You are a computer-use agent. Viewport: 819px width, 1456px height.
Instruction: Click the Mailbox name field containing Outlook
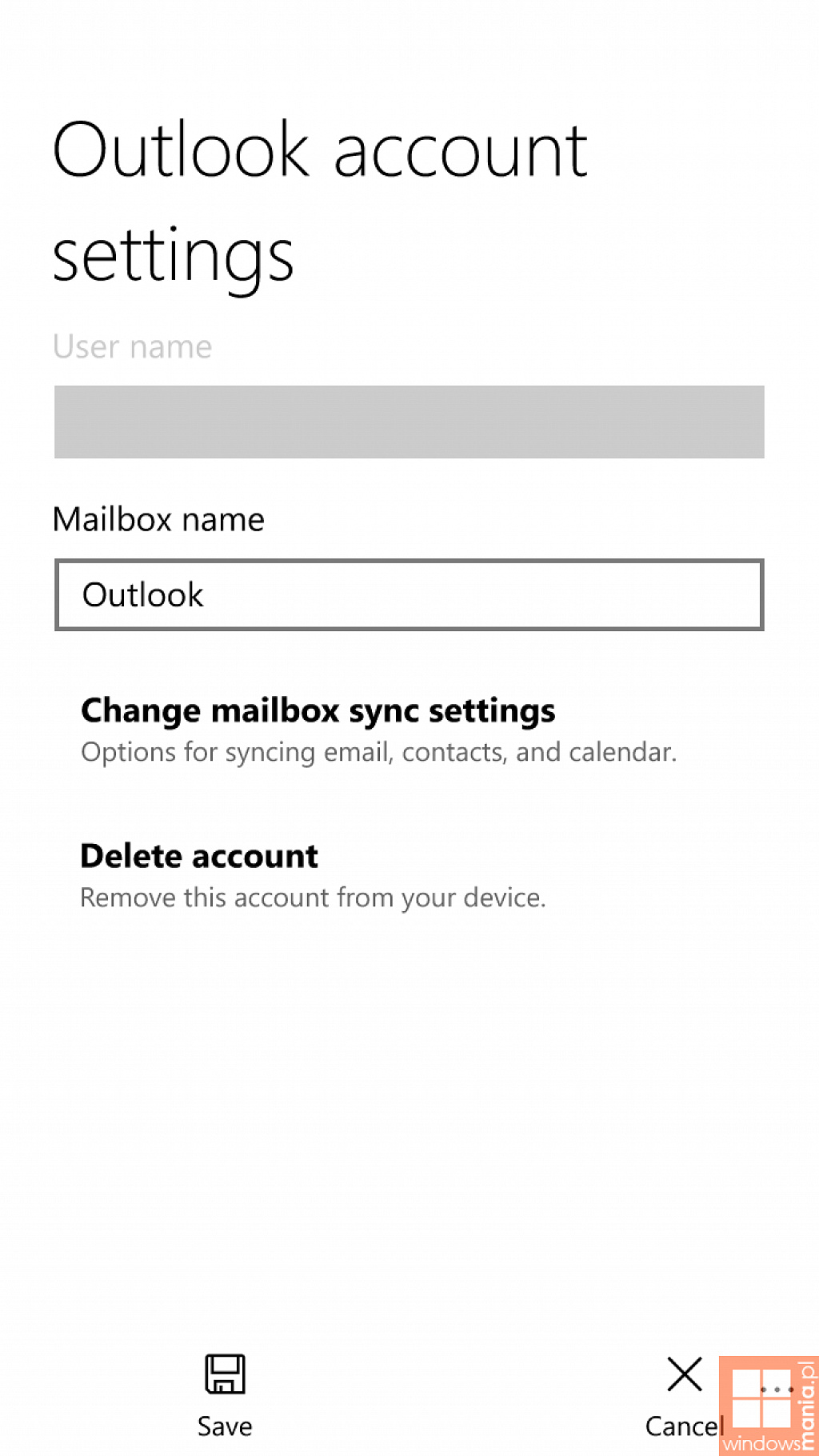pyautogui.click(x=409, y=594)
